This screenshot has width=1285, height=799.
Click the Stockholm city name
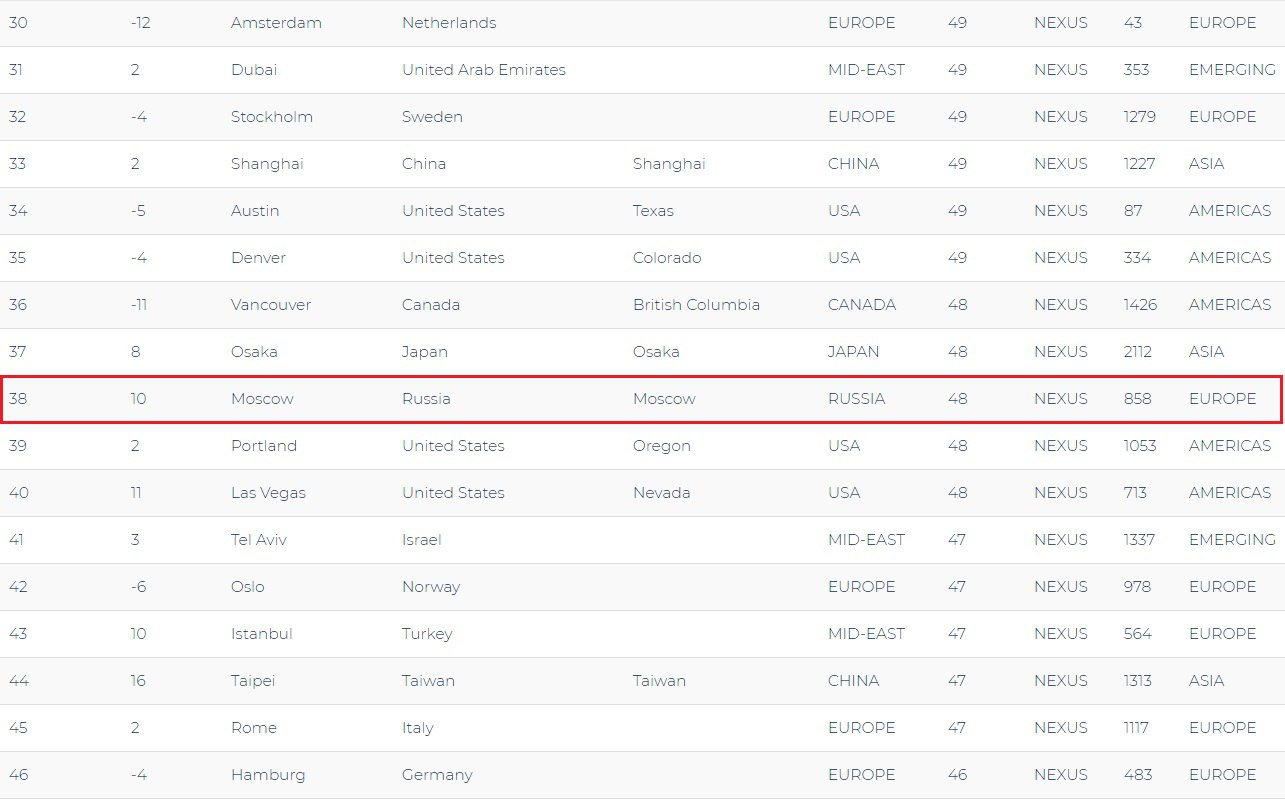pos(271,117)
